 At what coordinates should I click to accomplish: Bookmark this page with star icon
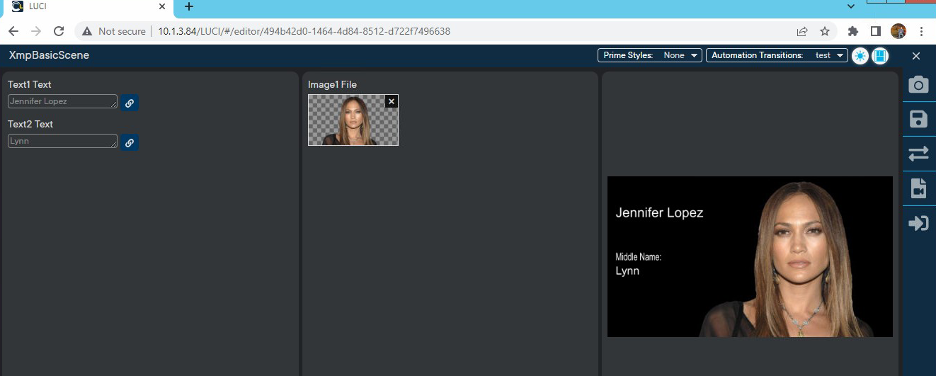tap(824, 31)
